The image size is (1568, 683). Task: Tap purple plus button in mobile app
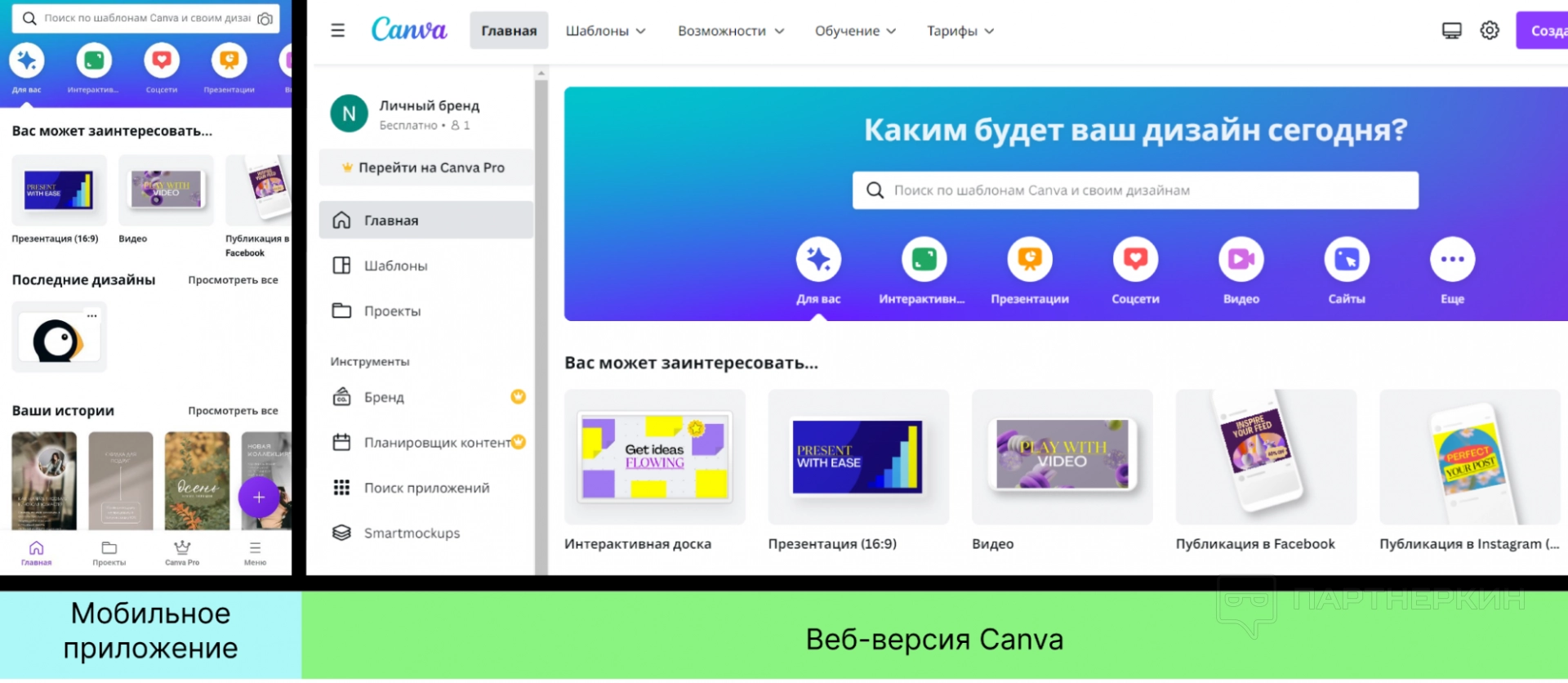(x=258, y=498)
